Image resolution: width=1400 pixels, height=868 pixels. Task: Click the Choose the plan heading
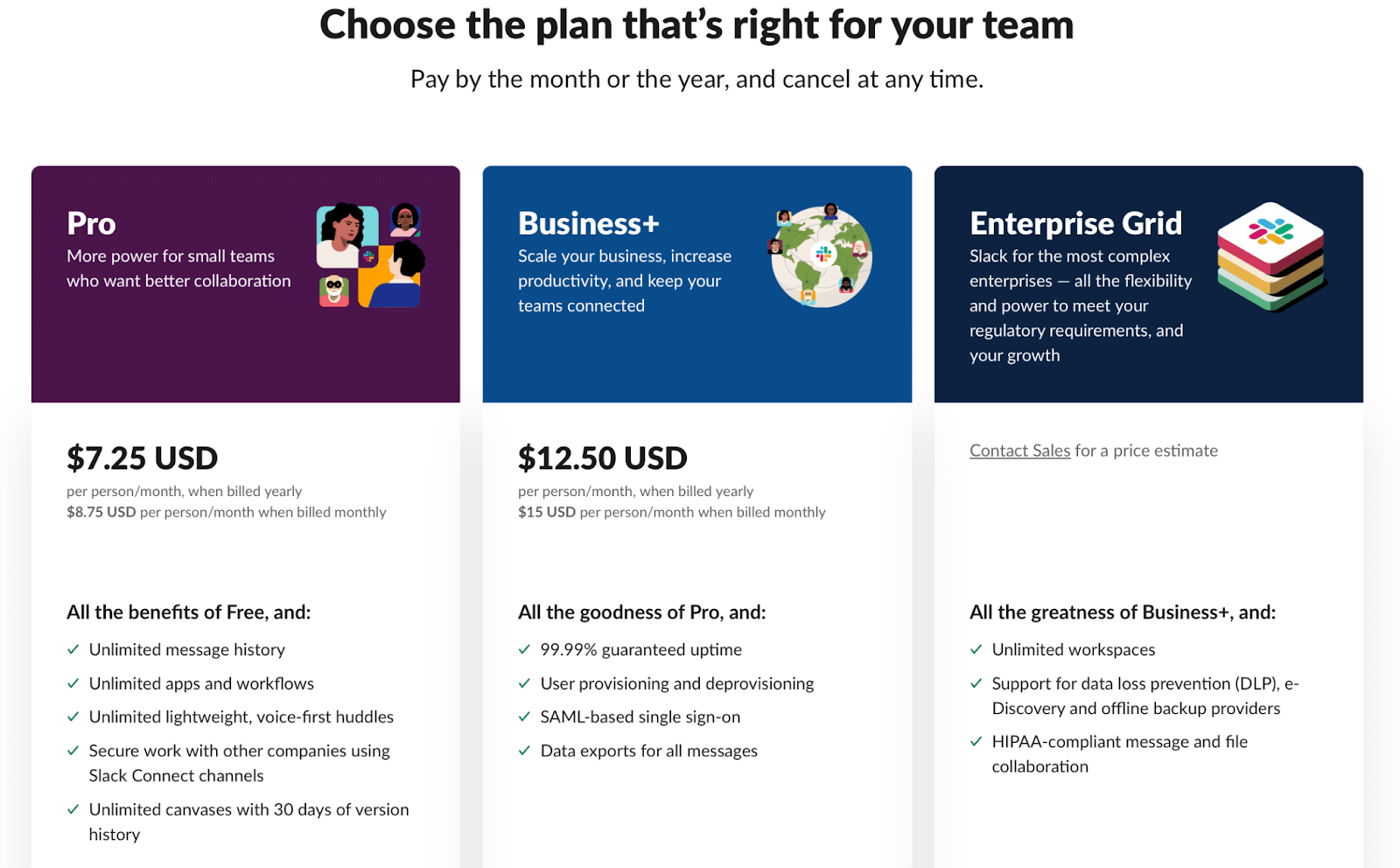click(696, 24)
